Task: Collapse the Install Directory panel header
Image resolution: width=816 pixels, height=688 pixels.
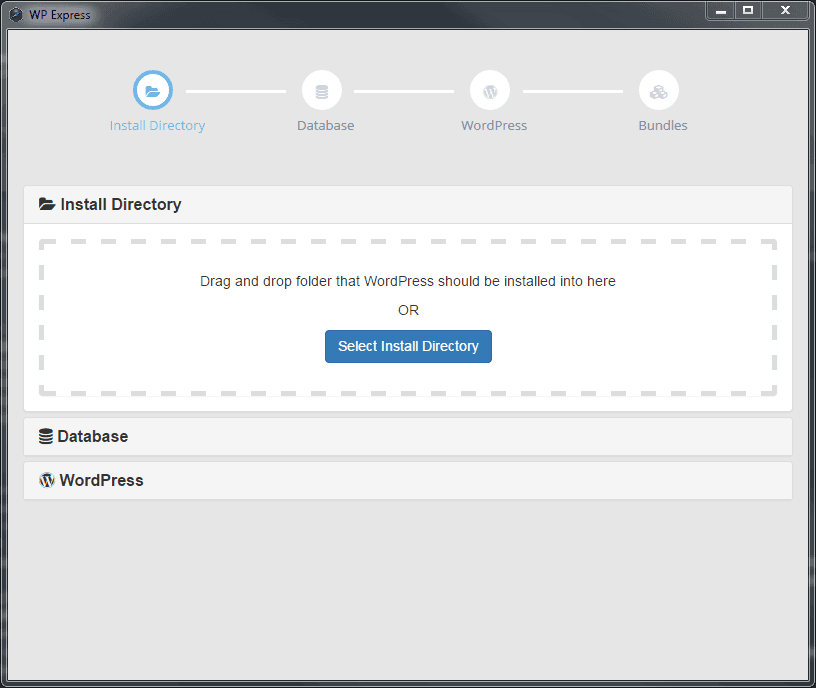Action: (x=408, y=205)
